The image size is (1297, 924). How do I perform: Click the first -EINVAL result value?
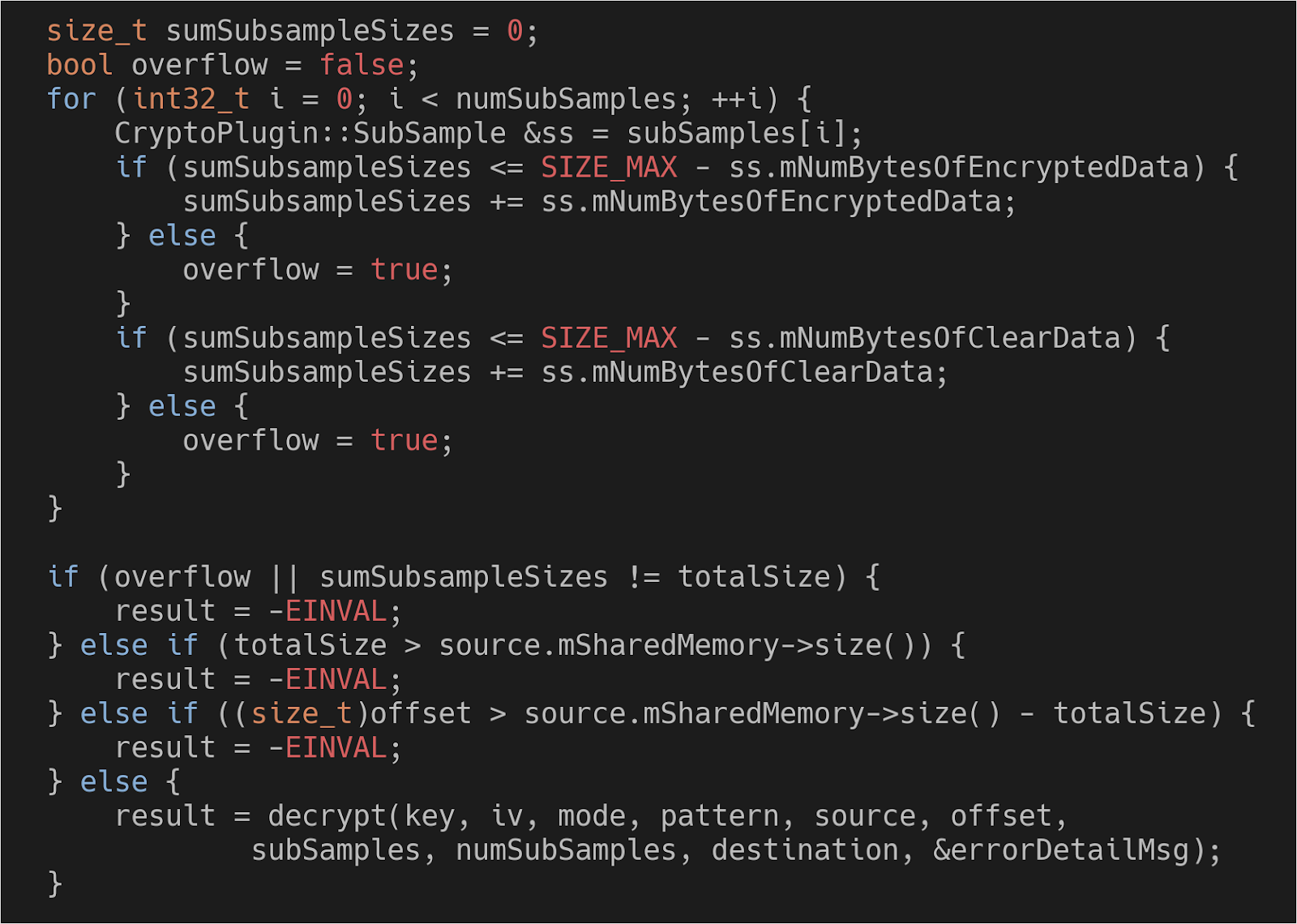[x=327, y=611]
